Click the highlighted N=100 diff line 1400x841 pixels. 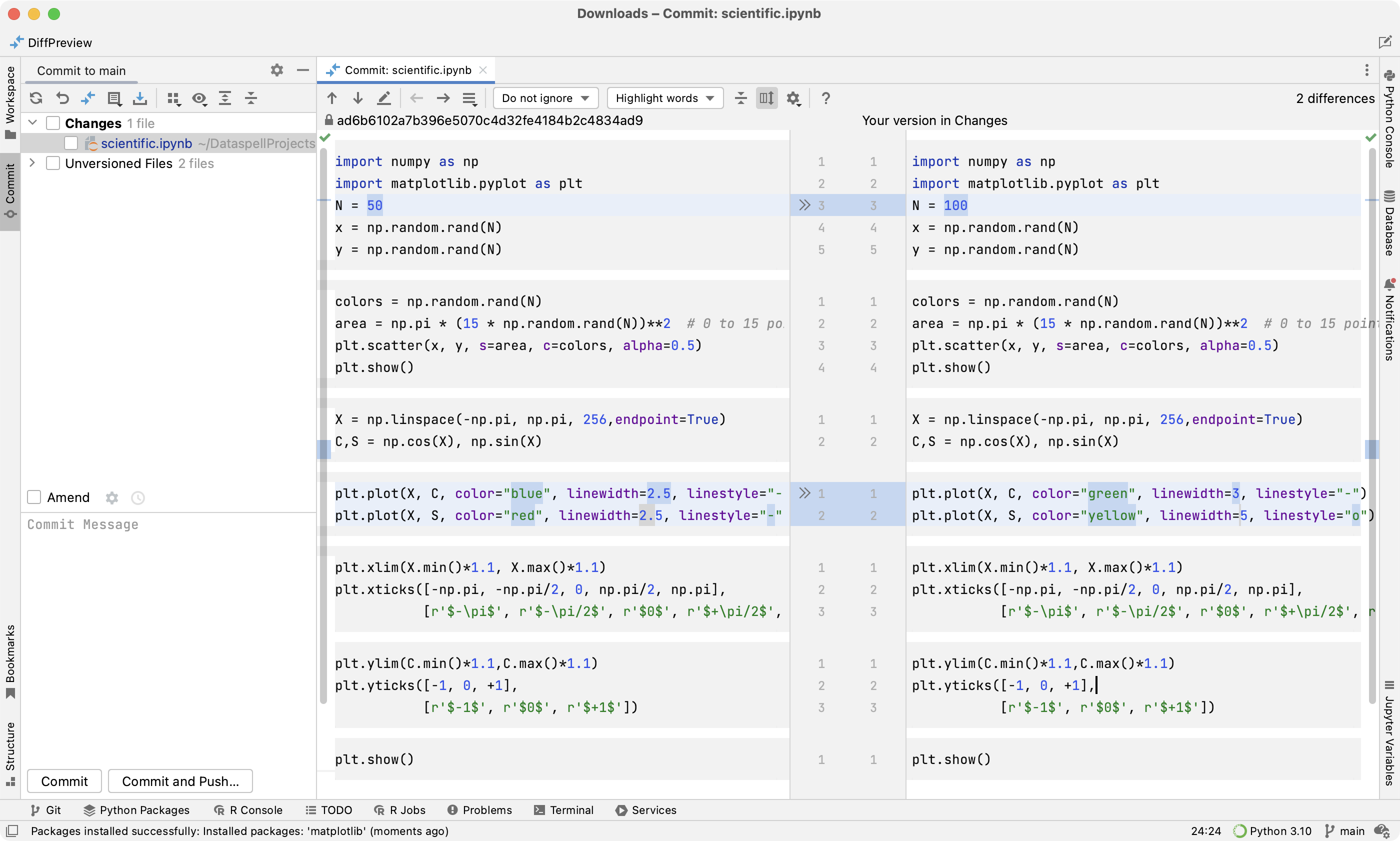[1140, 205]
